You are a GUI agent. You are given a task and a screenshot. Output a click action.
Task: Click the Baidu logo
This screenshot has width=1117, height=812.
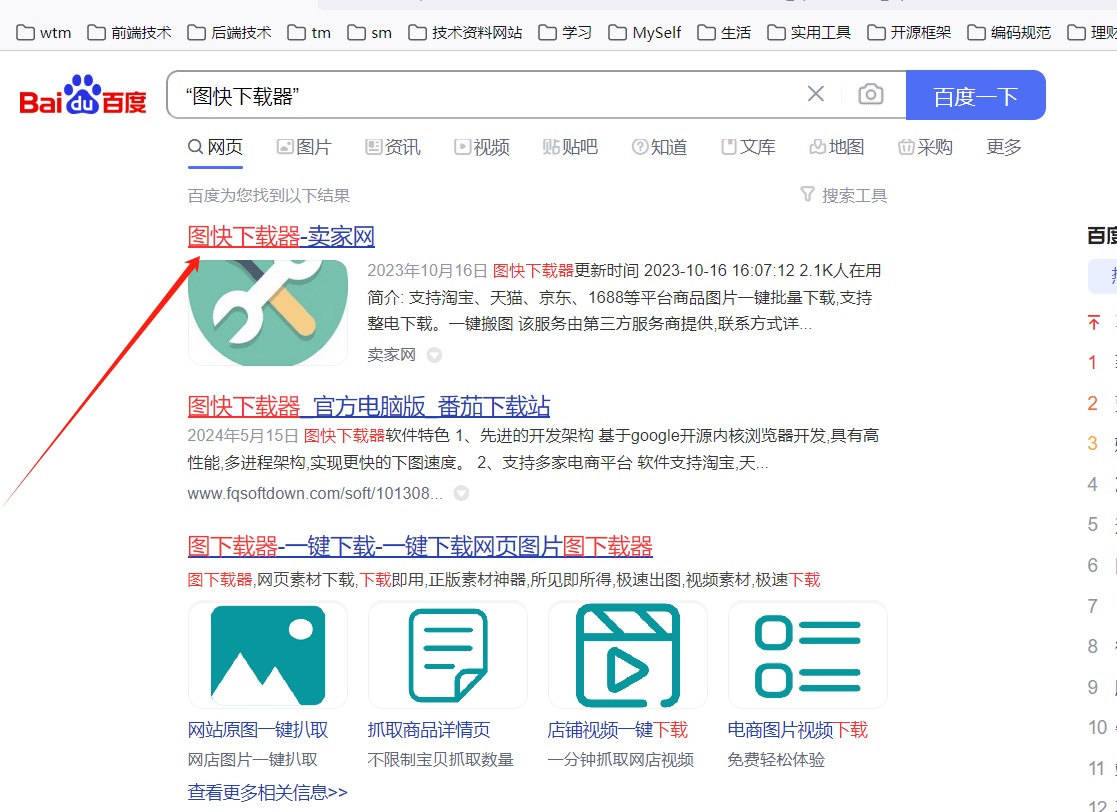point(83,95)
